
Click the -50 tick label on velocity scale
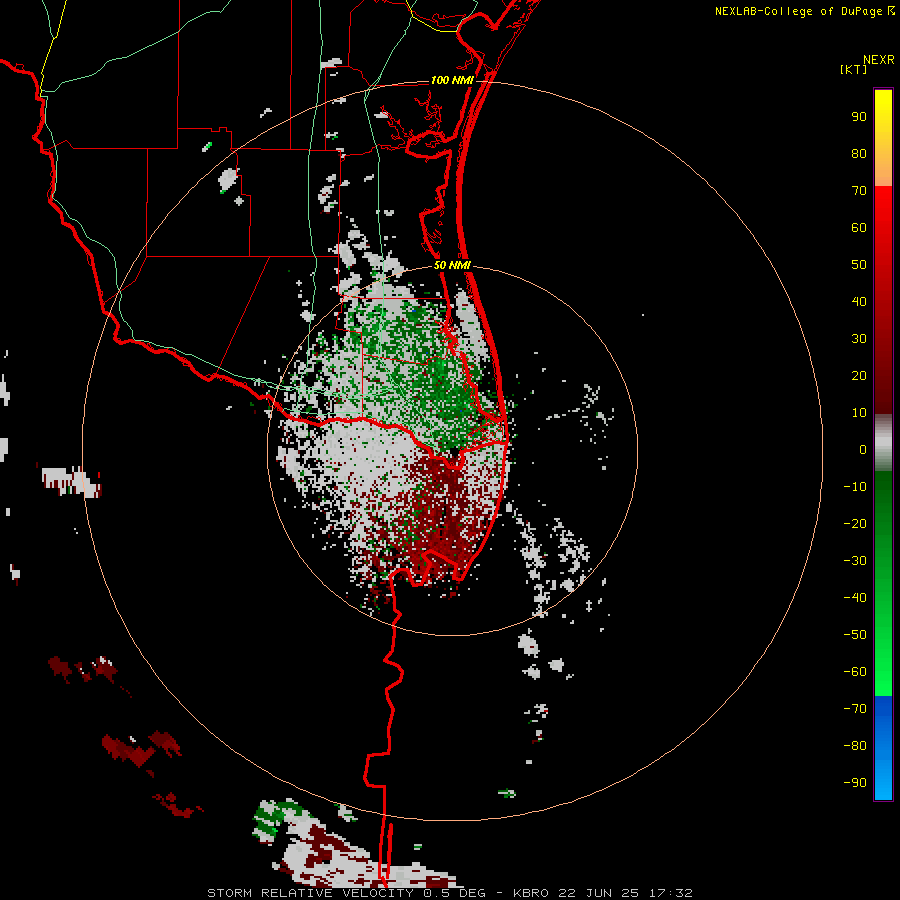[855, 635]
